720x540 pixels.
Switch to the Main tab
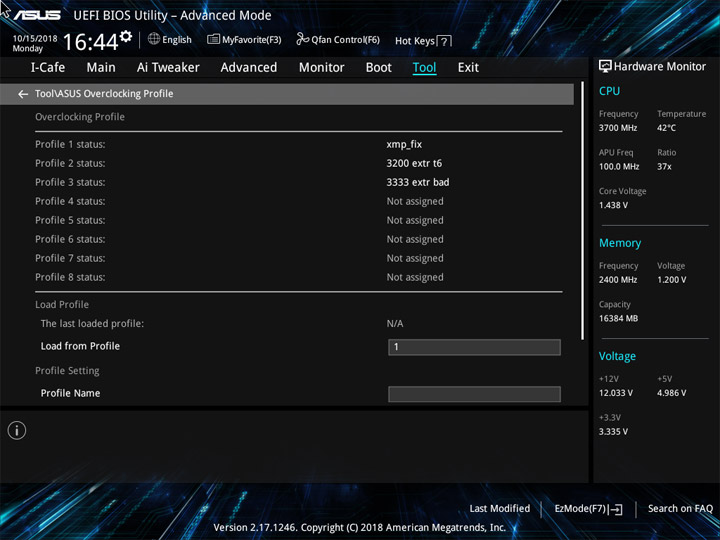point(101,68)
